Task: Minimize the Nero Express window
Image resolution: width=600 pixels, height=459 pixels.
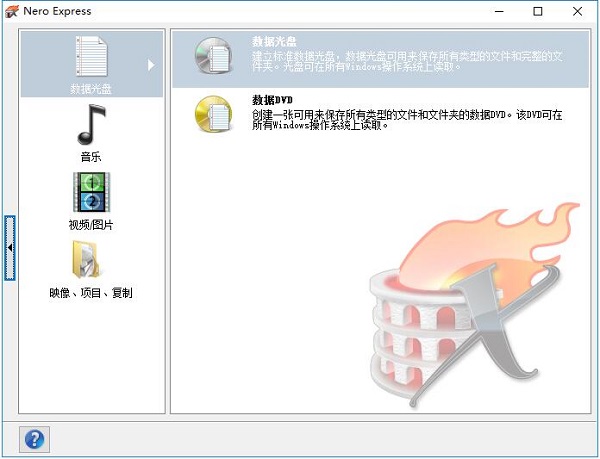Action: pos(499,11)
